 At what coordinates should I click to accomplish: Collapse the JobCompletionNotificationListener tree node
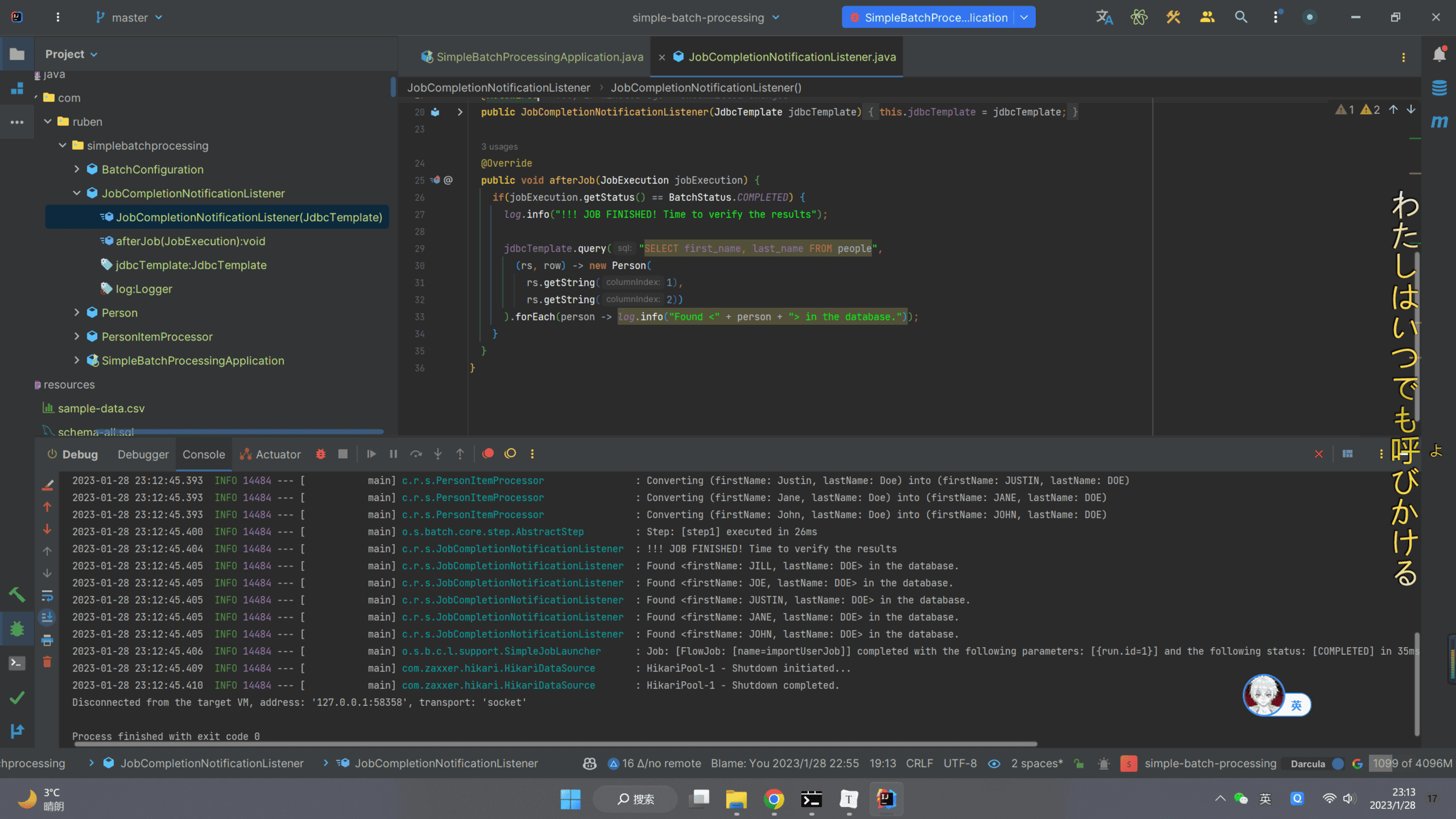[77, 193]
